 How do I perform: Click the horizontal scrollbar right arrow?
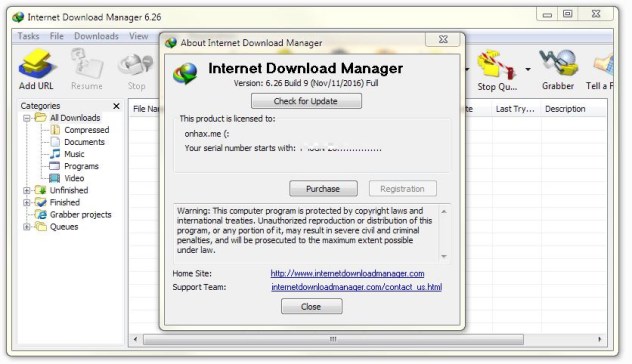point(599,339)
